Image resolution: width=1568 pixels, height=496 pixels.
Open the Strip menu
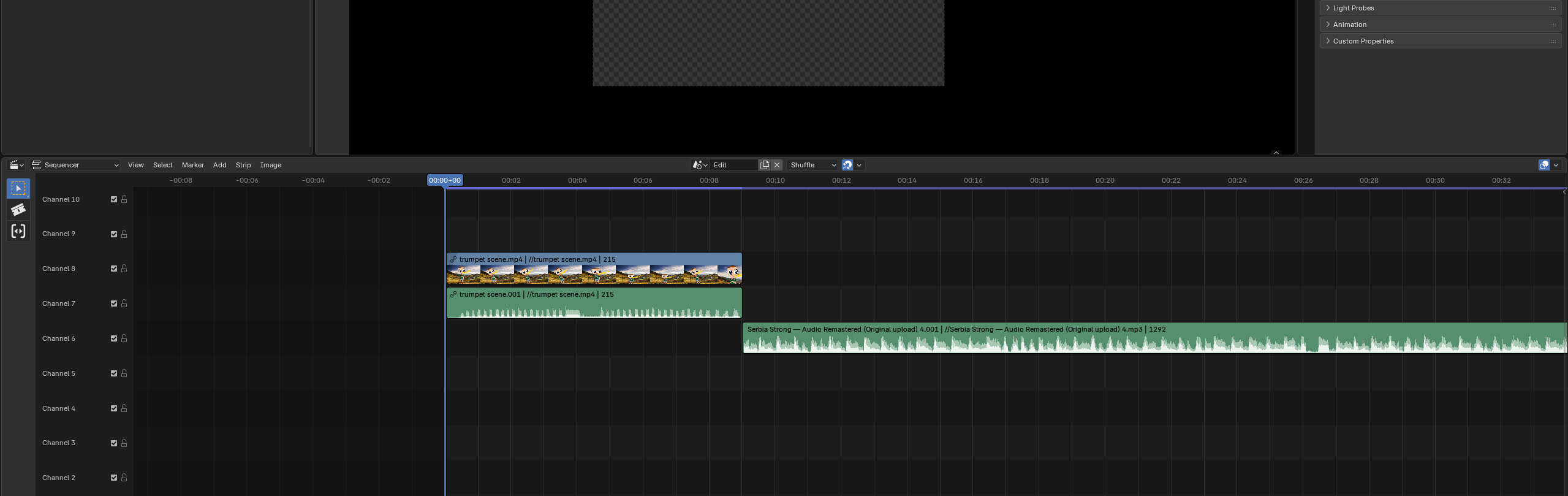[x=243, y=165]
